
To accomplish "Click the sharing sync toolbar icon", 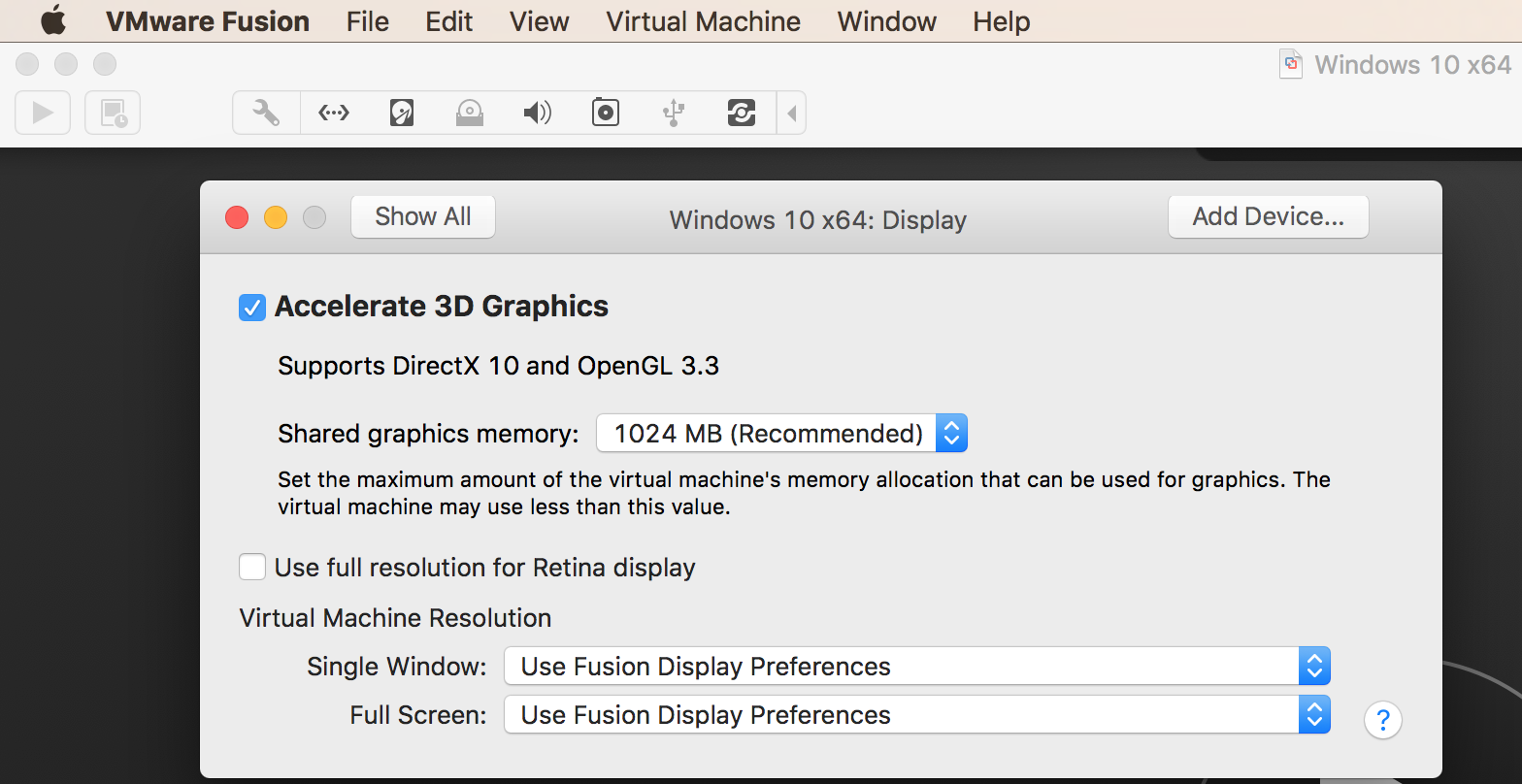I will (742, 113).
